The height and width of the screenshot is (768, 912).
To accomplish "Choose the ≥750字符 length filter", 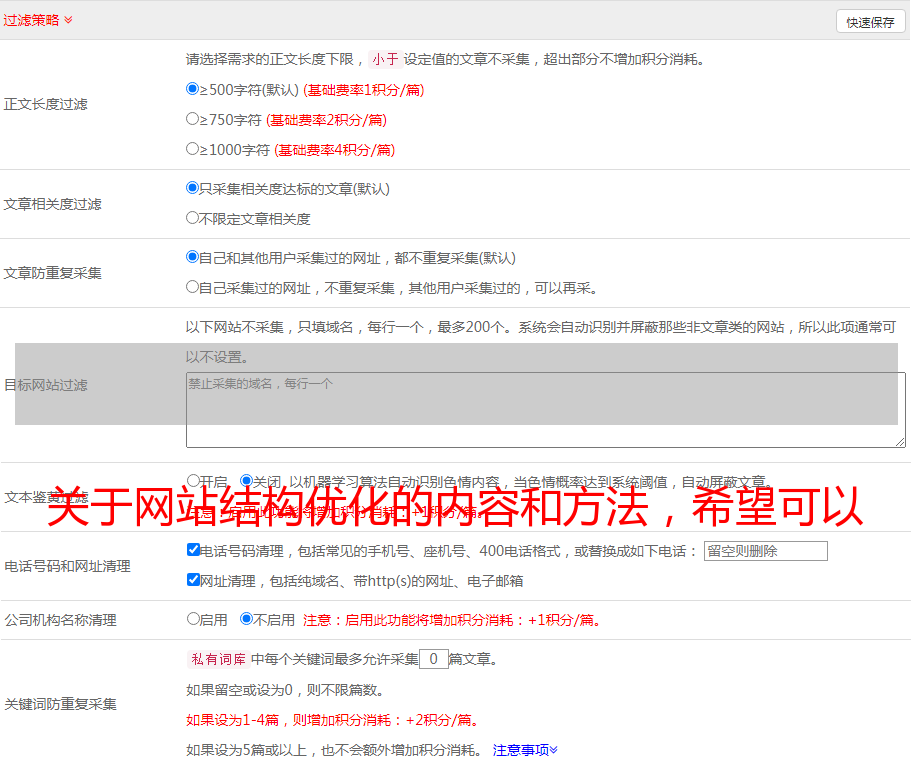I will (193, 119).
